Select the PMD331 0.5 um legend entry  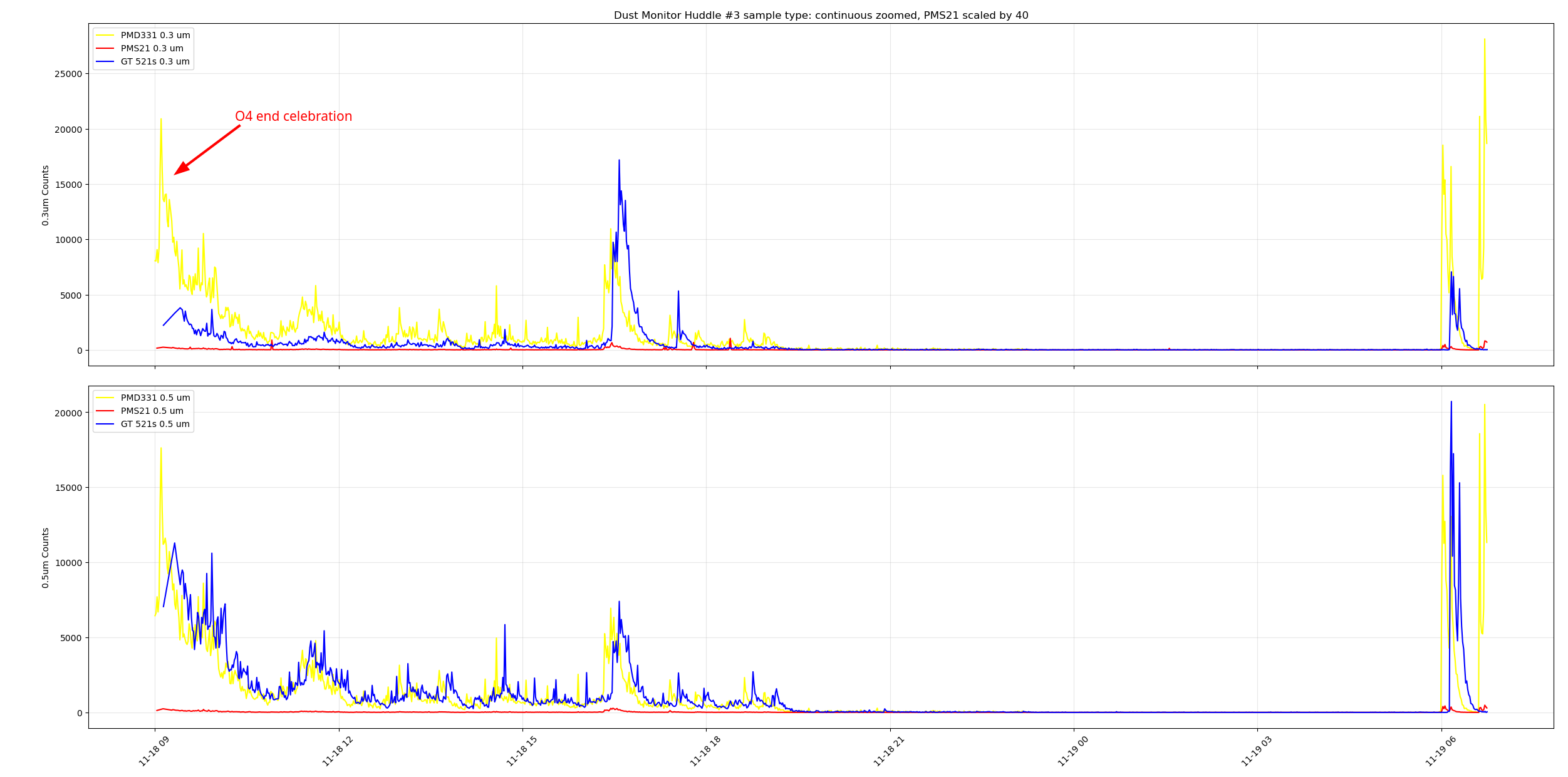click(155, 398)
